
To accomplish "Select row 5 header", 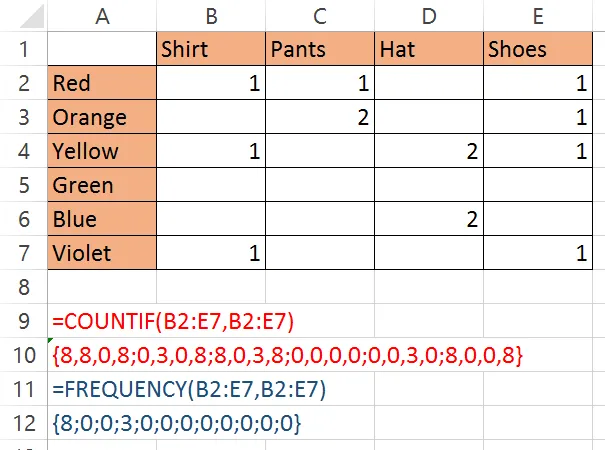I will [24, 185].
